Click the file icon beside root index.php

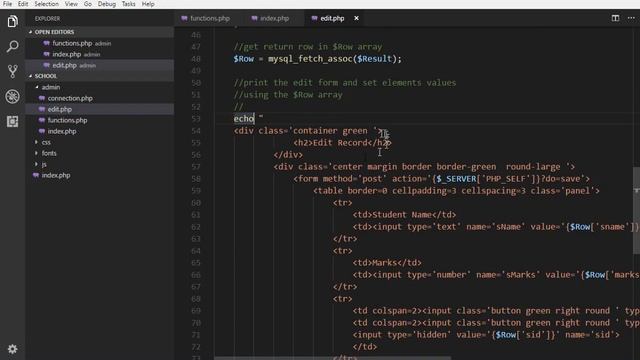coord(36,175)
